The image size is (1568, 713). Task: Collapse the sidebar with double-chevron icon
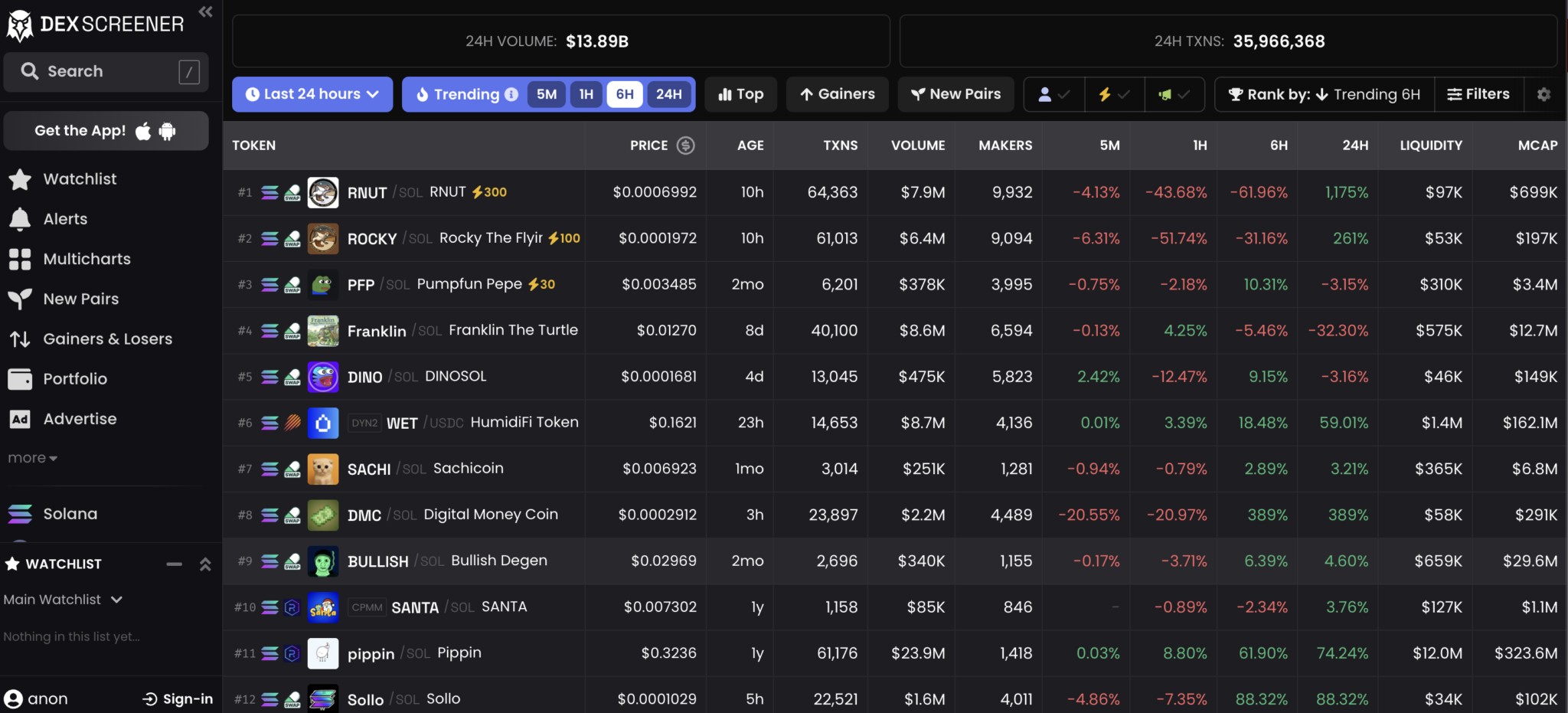coord(205,11)
